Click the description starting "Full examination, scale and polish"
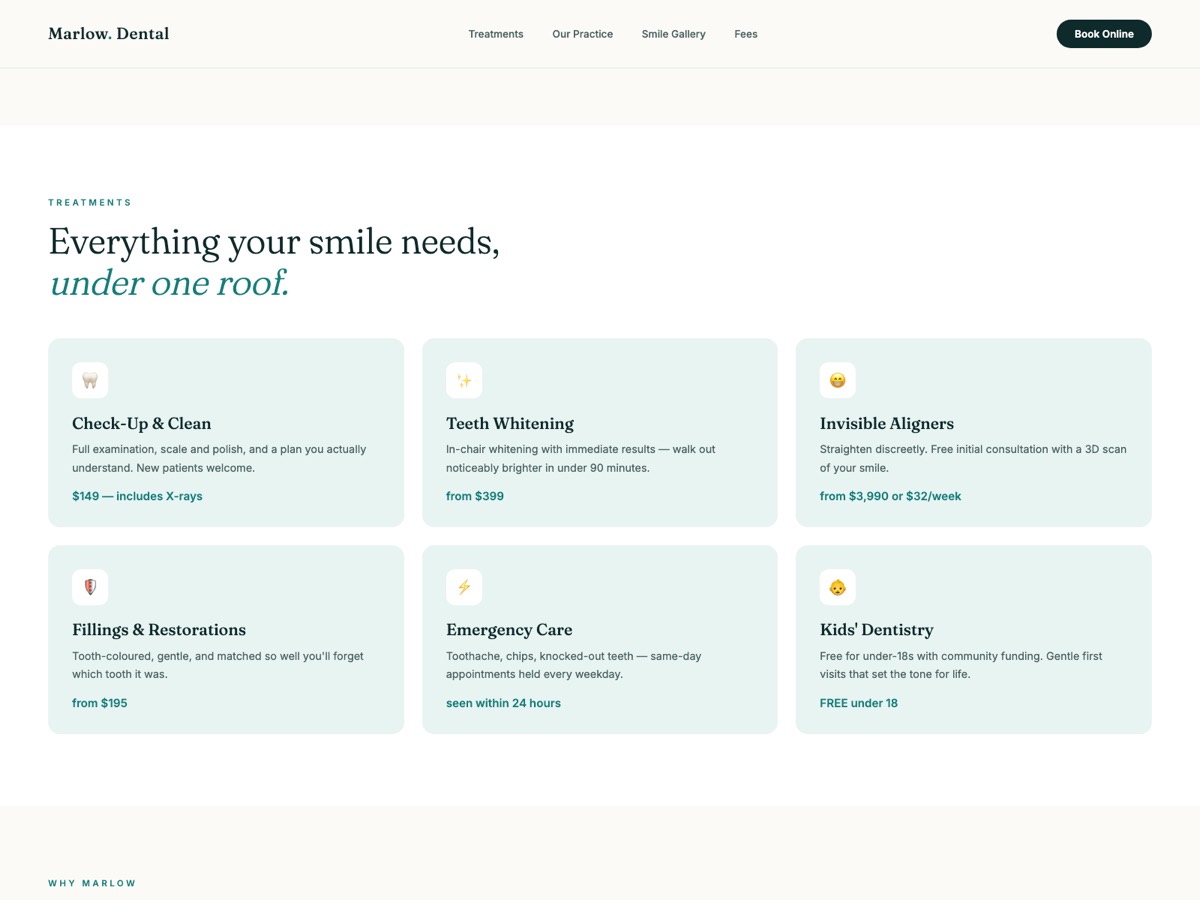This screenshot has width=1200, height=900. 219,459
